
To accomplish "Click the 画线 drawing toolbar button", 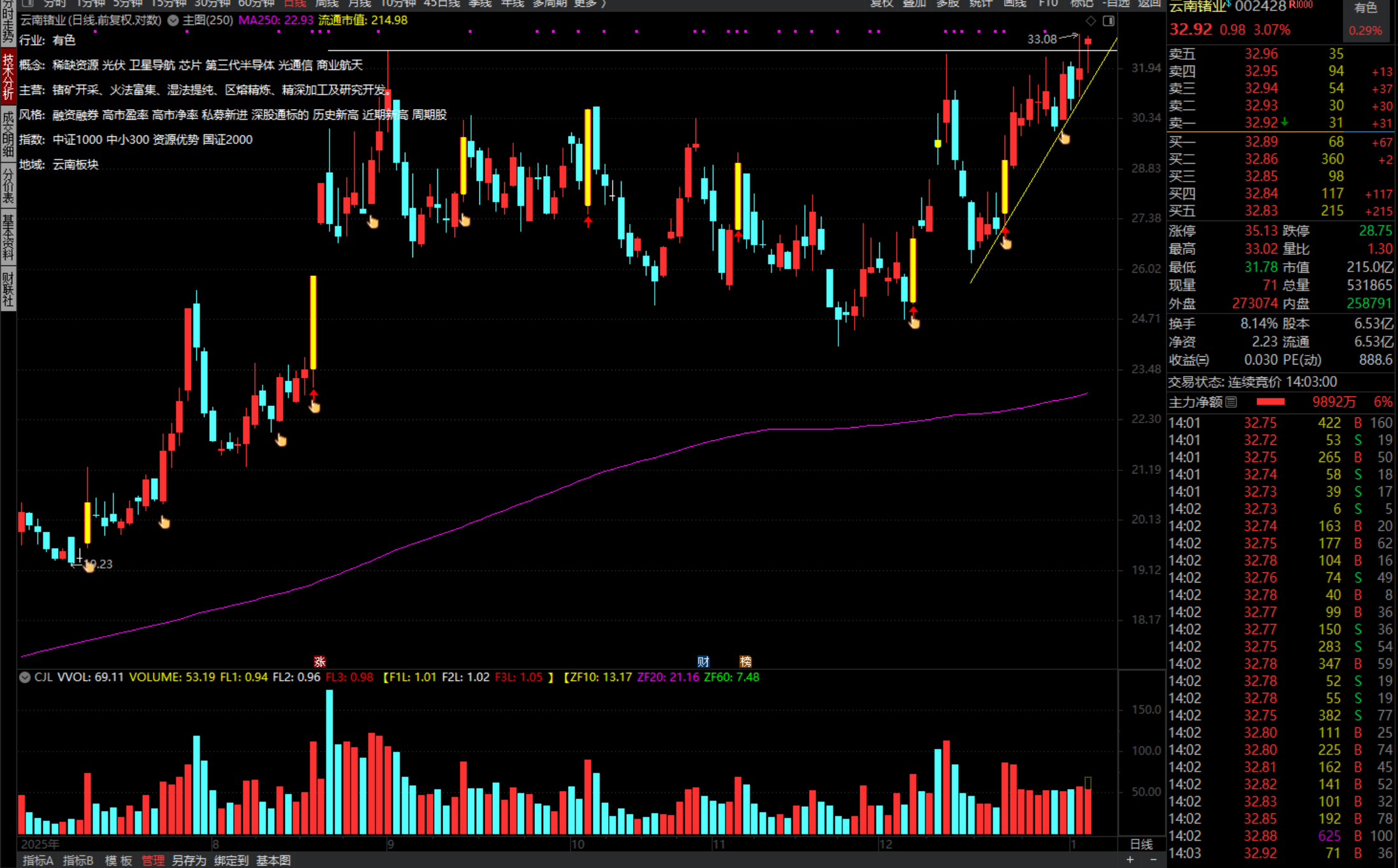I will (1015, 3).
